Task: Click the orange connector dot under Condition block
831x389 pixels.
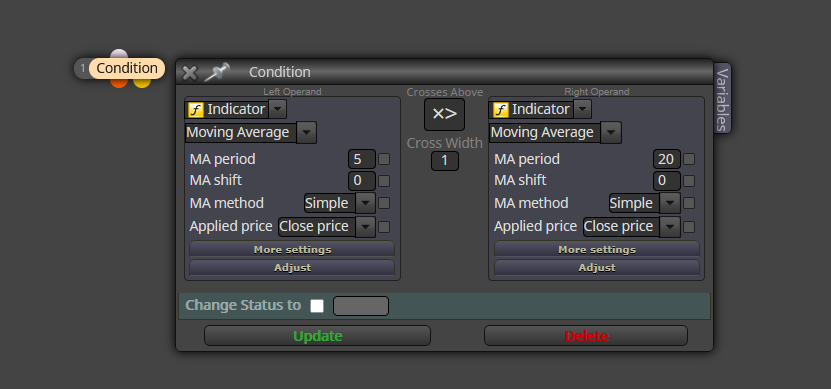Action: click(119, 83)
